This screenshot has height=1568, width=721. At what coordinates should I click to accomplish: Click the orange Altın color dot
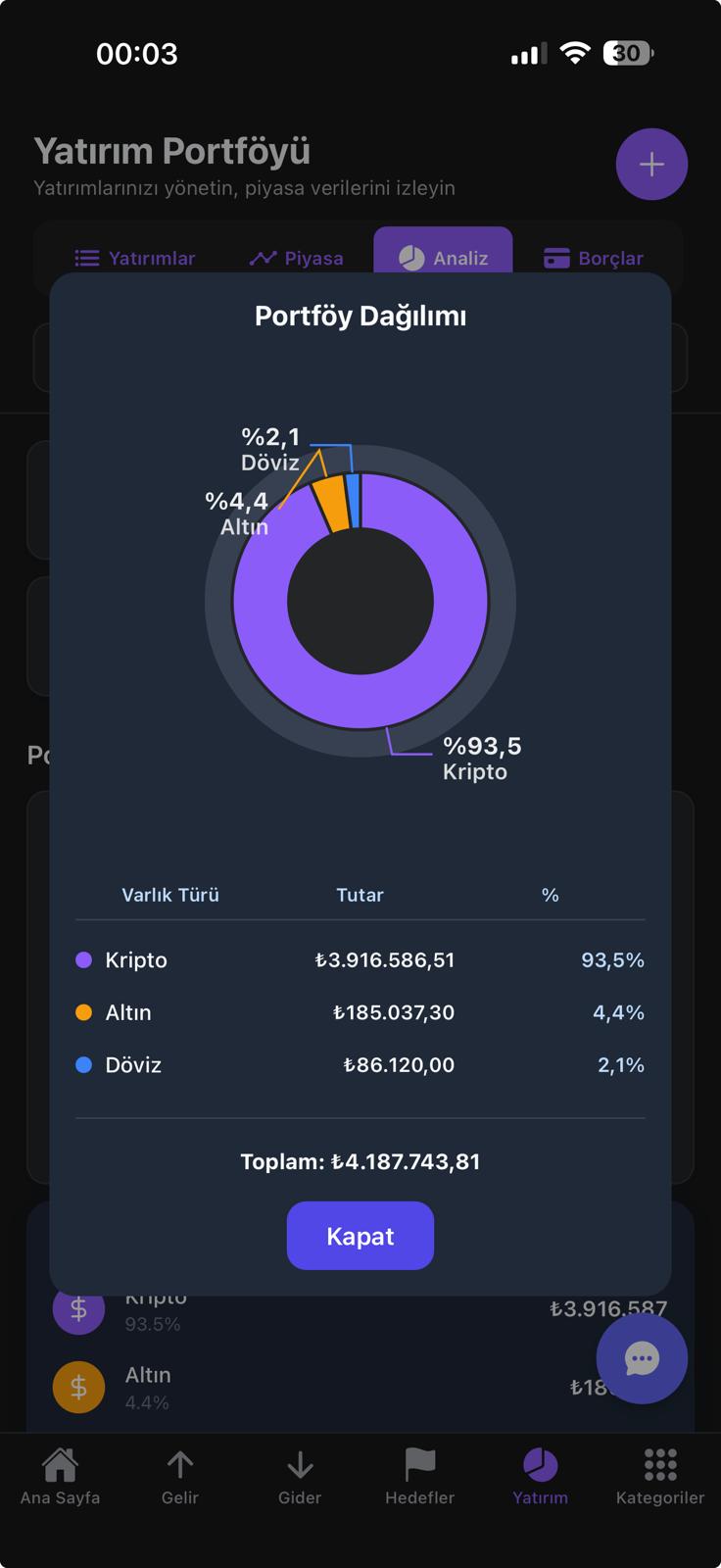[x=83, y=1012]
